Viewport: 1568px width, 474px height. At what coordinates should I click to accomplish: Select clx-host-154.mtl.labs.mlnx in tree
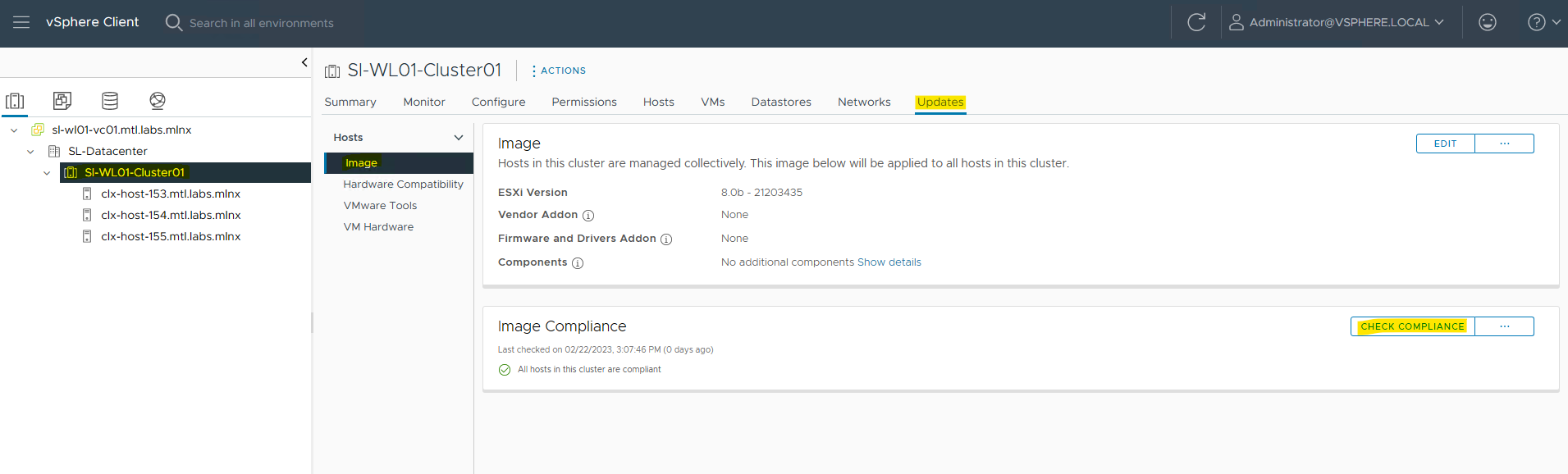point(171,215)
